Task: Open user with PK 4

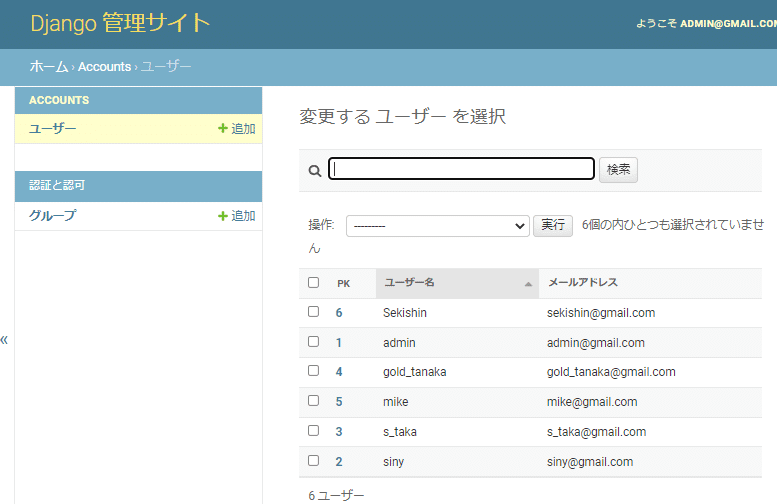Action: [339, 372]
